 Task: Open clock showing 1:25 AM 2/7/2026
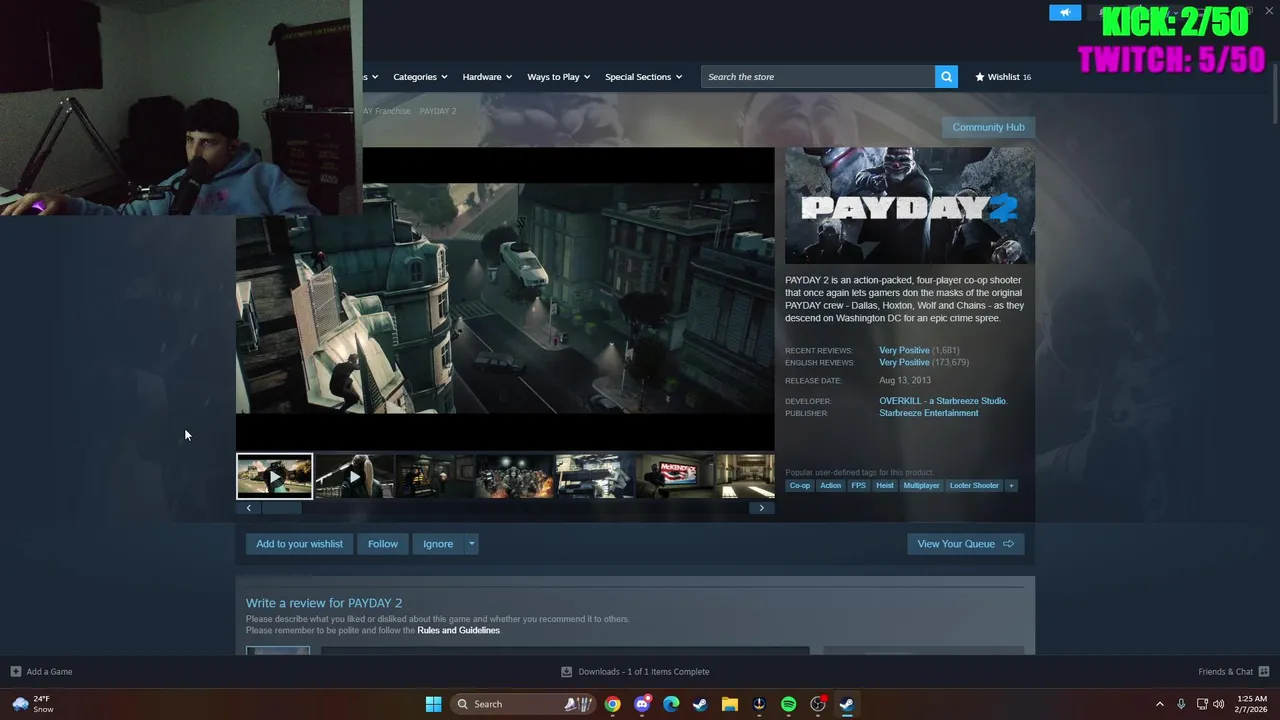(x=1252, y=704)
